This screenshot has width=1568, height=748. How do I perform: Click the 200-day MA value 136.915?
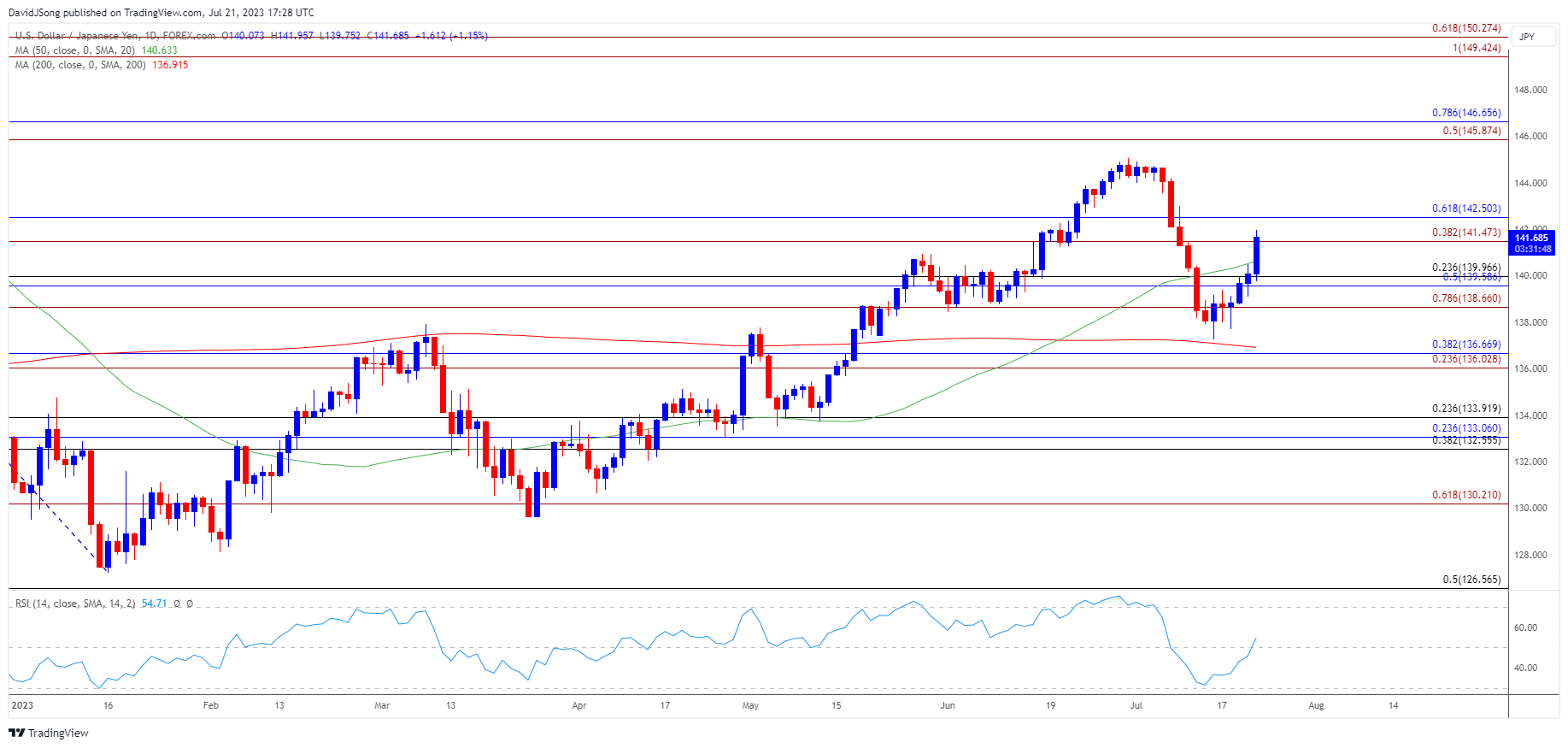[x=170, y=65]
